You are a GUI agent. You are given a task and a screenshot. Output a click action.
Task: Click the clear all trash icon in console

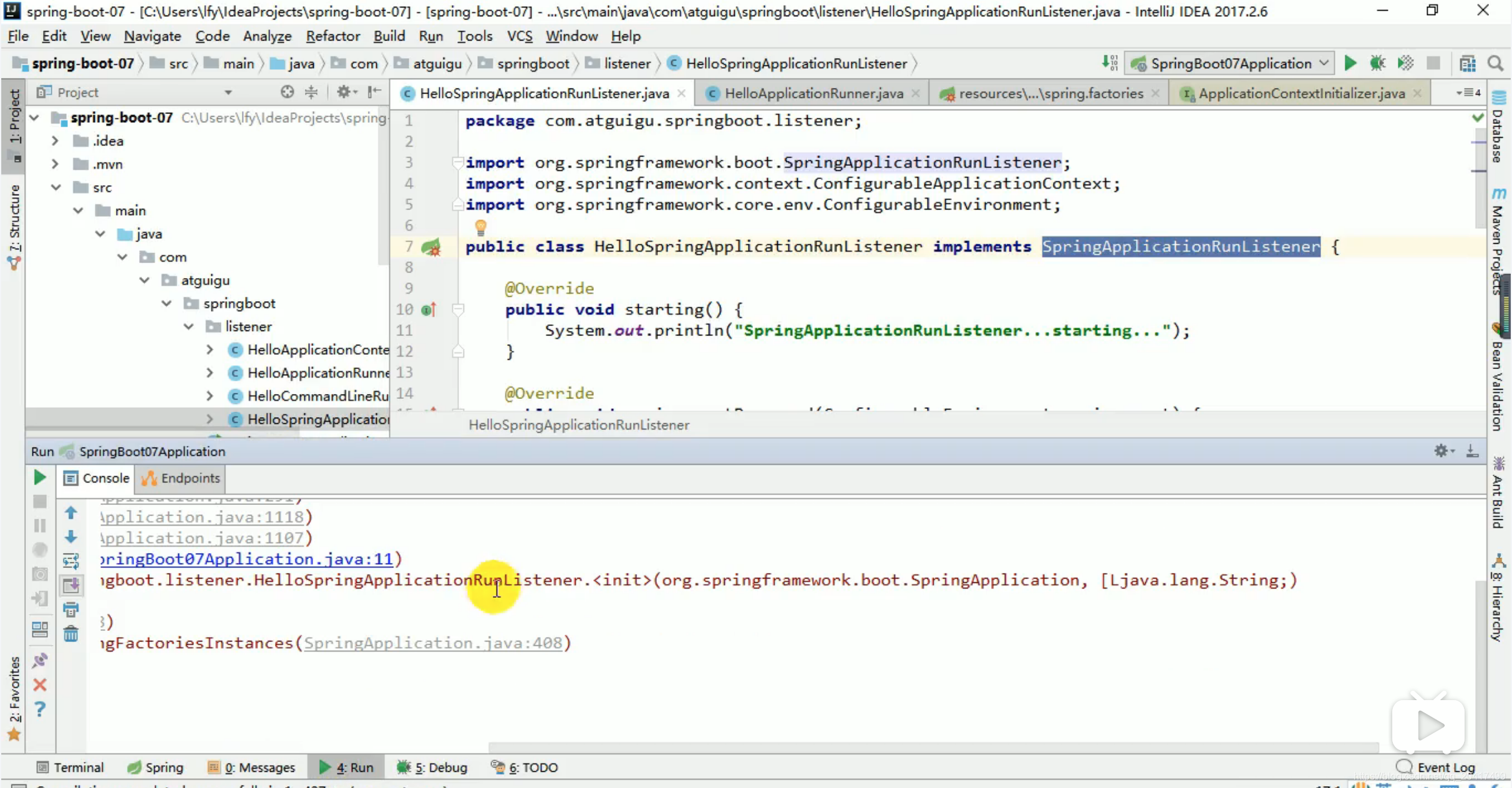coord(71,634)
